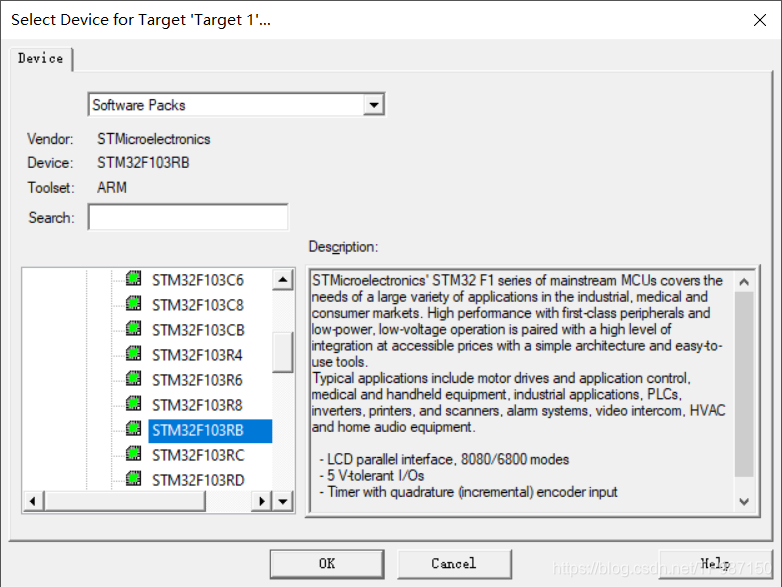This screenshot has height=587, width=782.
Task: Click the Toolset value ARM
Action: [112, 188]
